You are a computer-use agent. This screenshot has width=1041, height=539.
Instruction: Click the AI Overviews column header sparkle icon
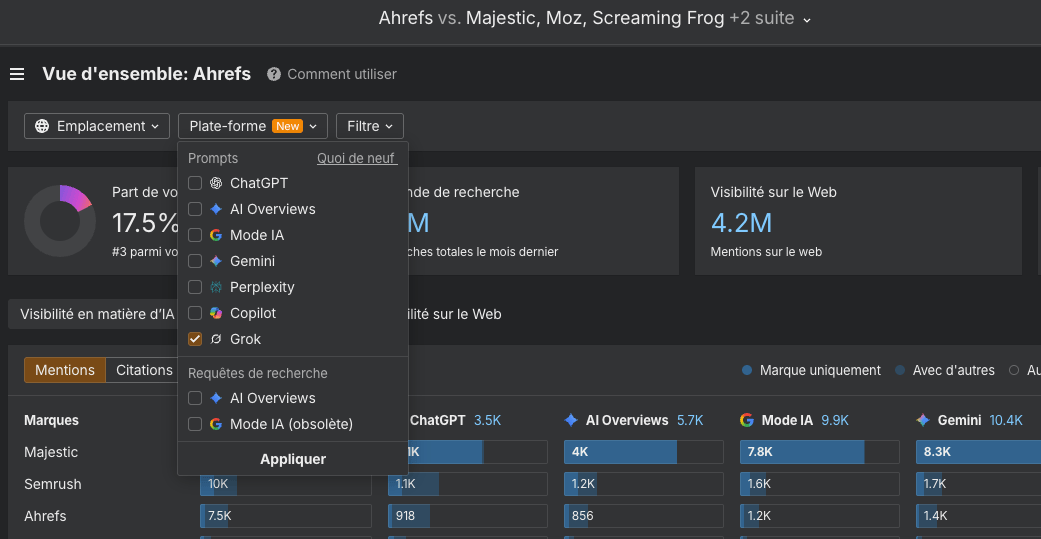pos(571,420)
